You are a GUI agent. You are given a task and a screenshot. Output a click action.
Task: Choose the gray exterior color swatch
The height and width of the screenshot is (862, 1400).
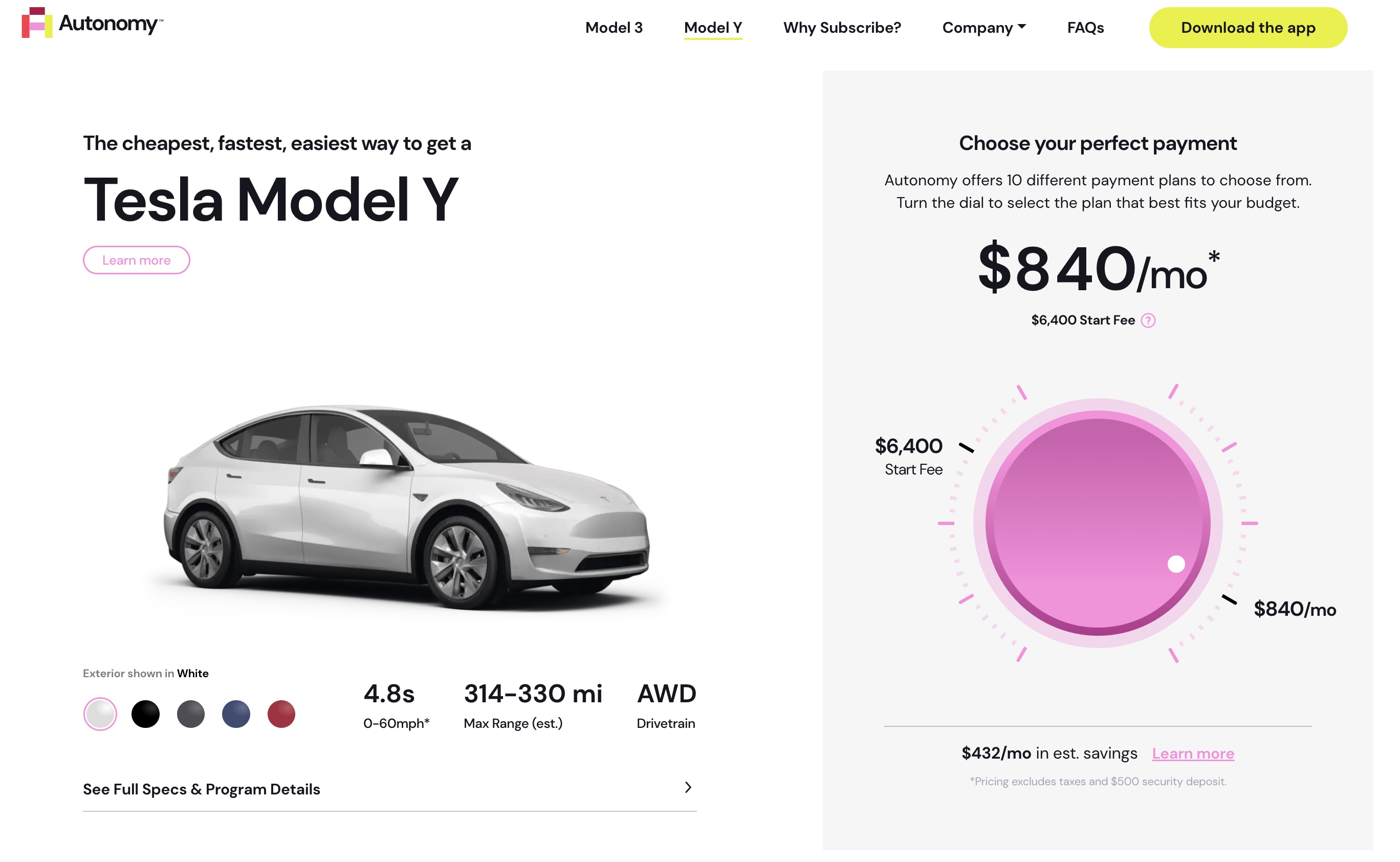[x=191, y=714]
